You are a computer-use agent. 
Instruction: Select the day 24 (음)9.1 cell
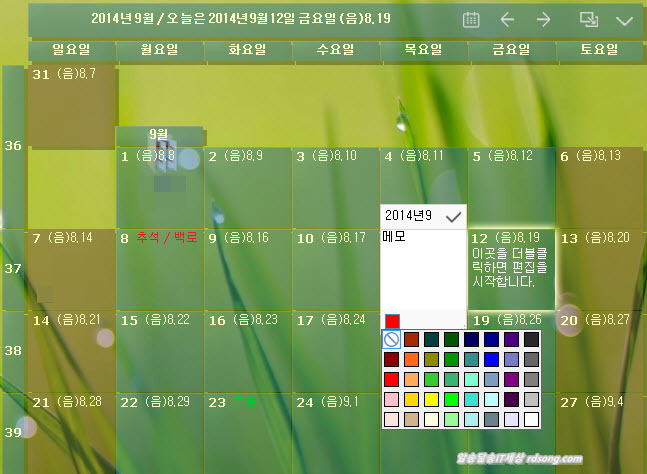pyautogui.click(x=335, y=433)
